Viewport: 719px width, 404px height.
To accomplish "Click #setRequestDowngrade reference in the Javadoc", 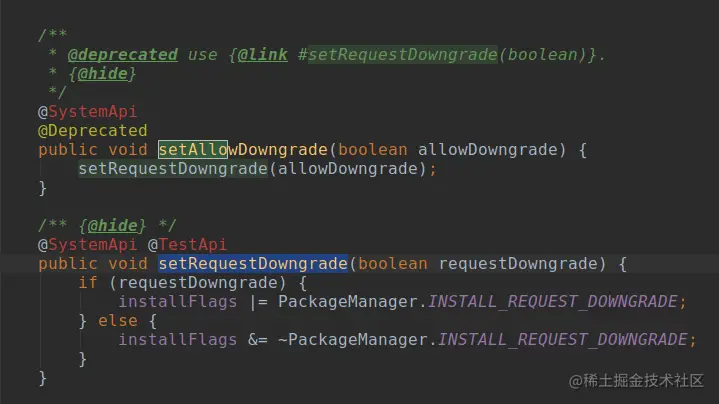I will [x=398, y=55].
